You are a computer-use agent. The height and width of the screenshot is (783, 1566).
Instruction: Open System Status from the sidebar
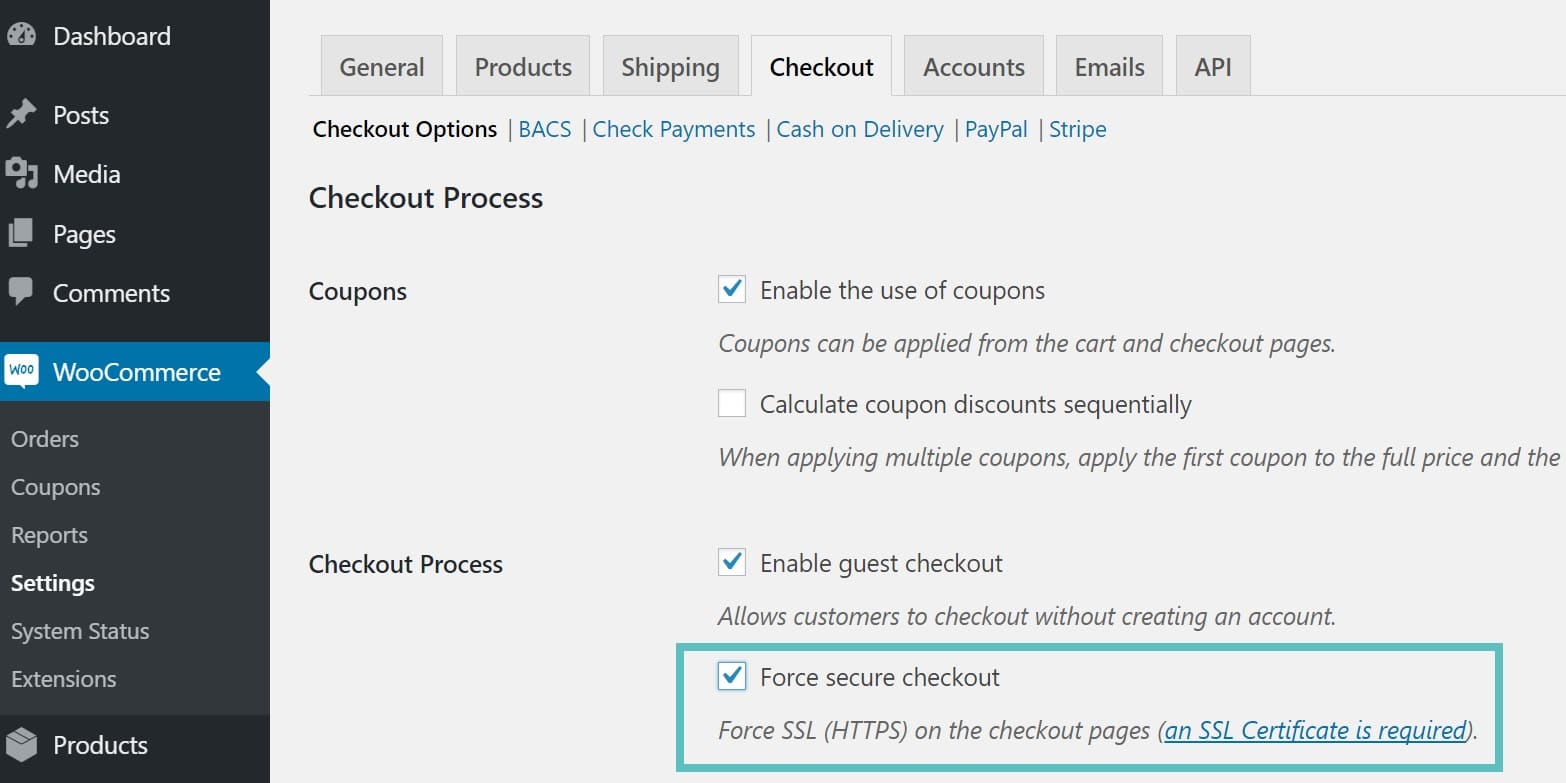point(80,630)
